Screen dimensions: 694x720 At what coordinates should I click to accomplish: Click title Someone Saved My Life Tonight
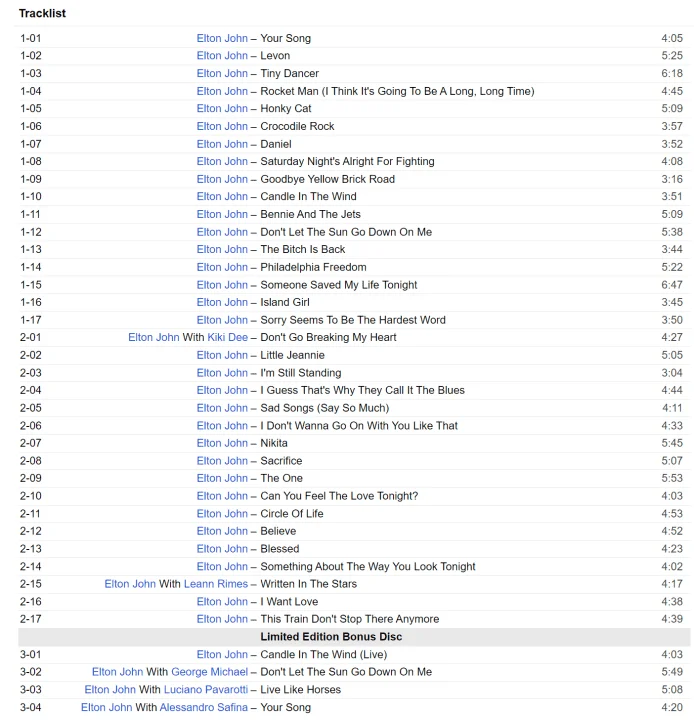(x=339, y=285)
